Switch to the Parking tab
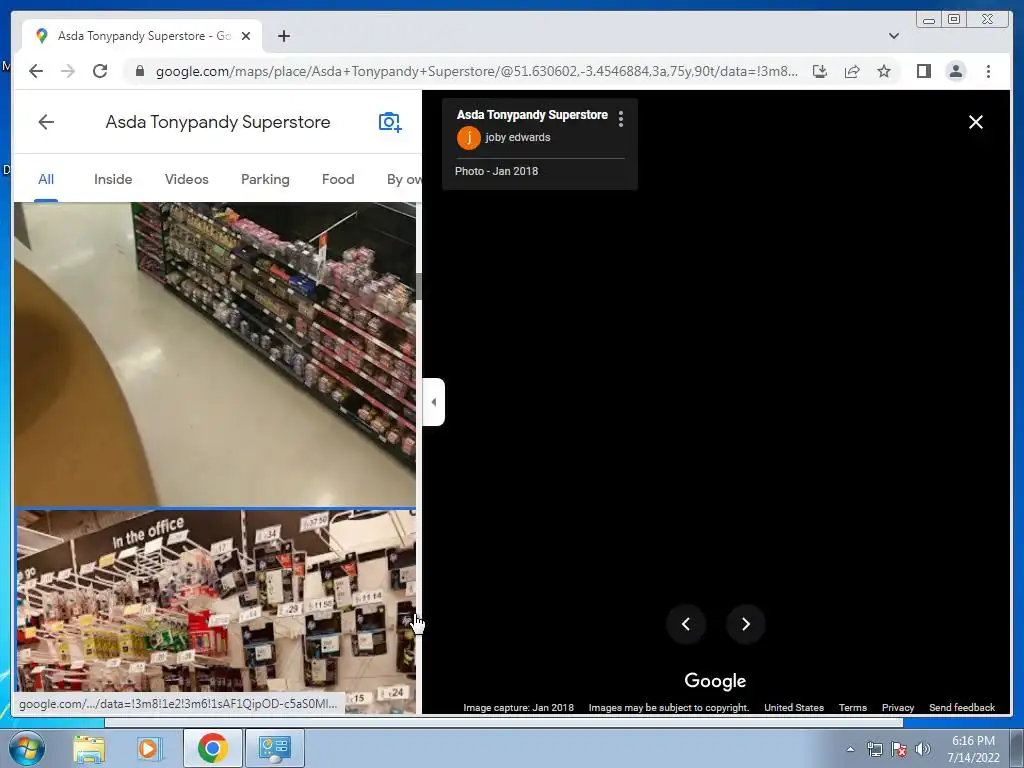Viewport: 1024px width, 768px height. 265,180
